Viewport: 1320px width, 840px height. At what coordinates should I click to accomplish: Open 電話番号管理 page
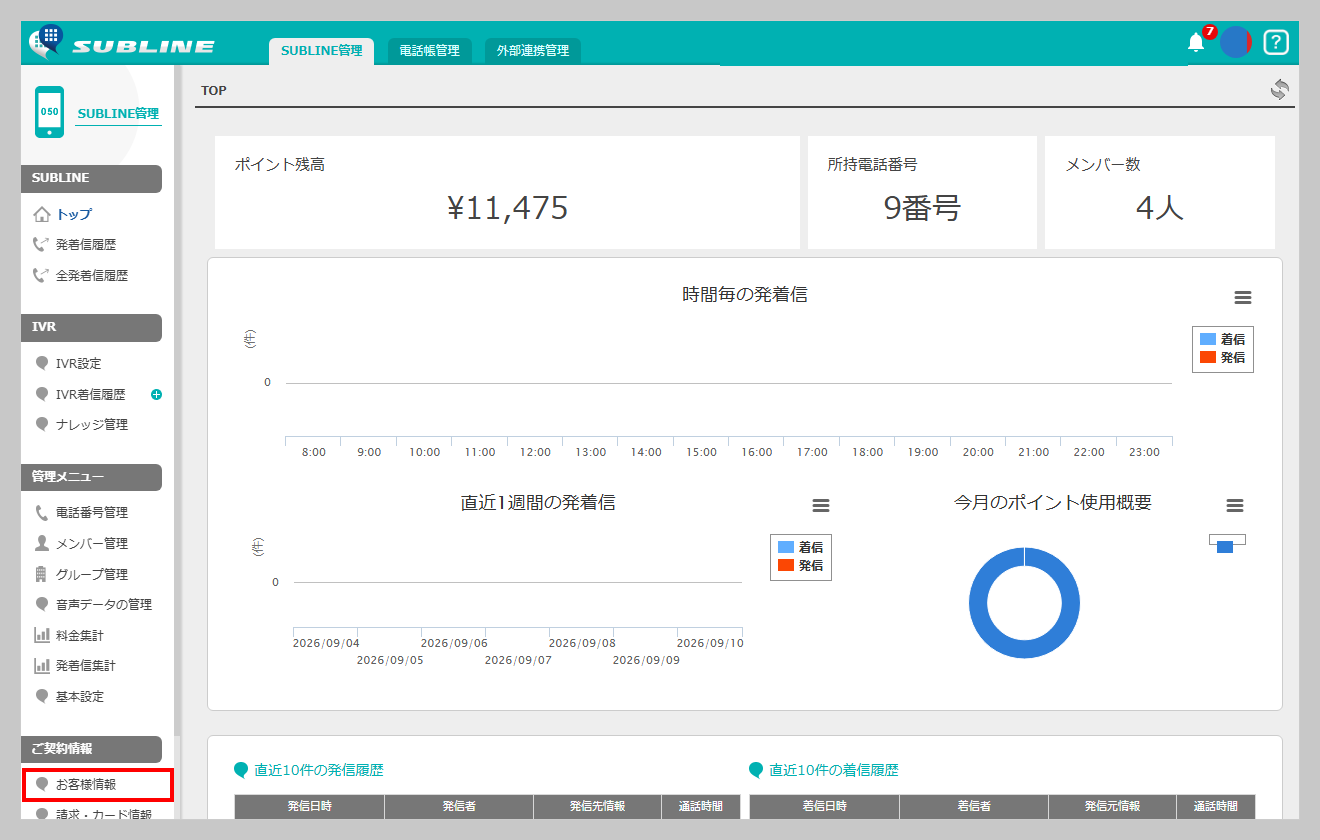pyautogui.click(x=92, y=513)
